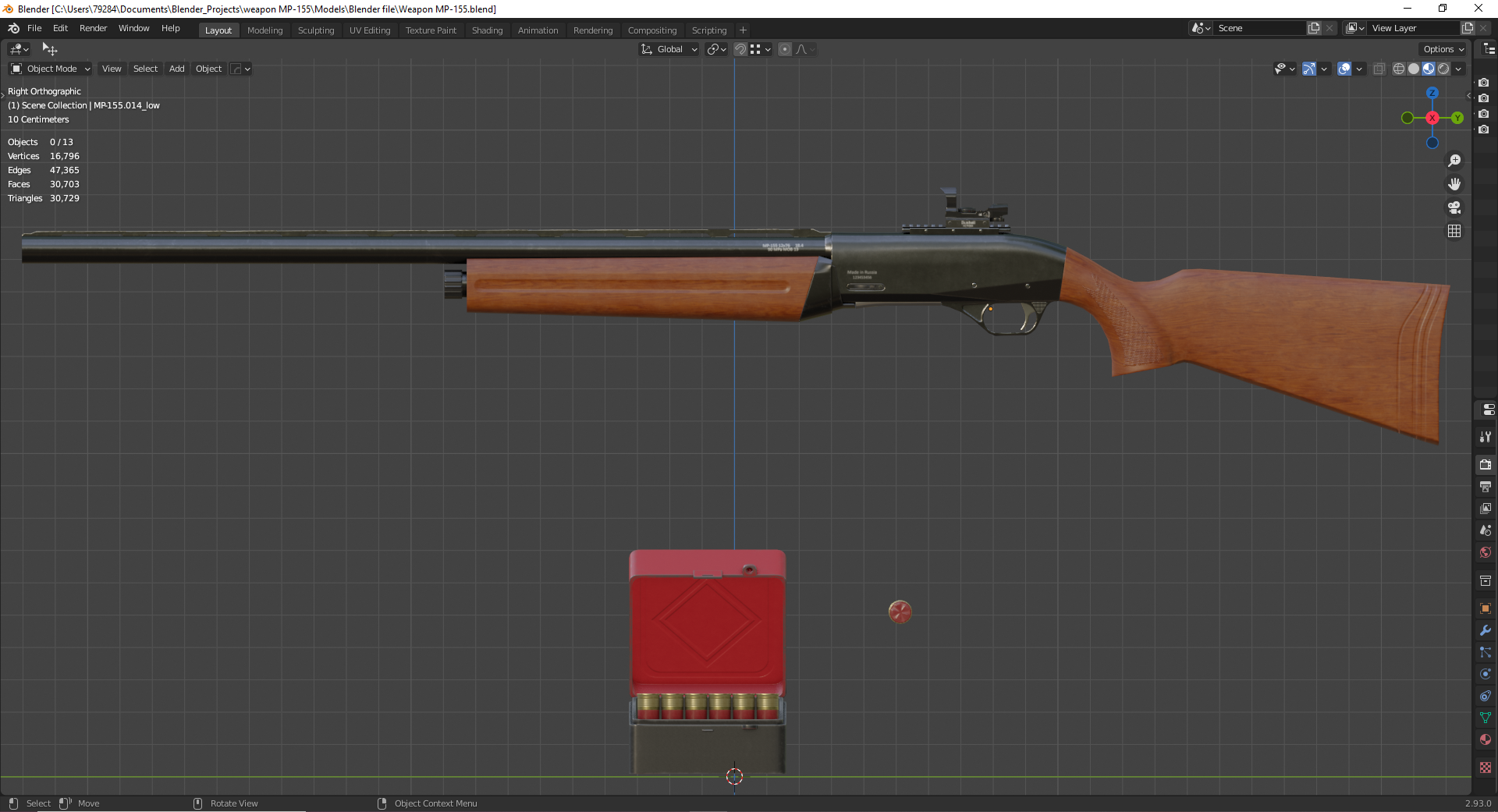Snap view to Z axis on gizmo
The width and height of the screenshot is (1498, 812).
tap(1432, 93)
